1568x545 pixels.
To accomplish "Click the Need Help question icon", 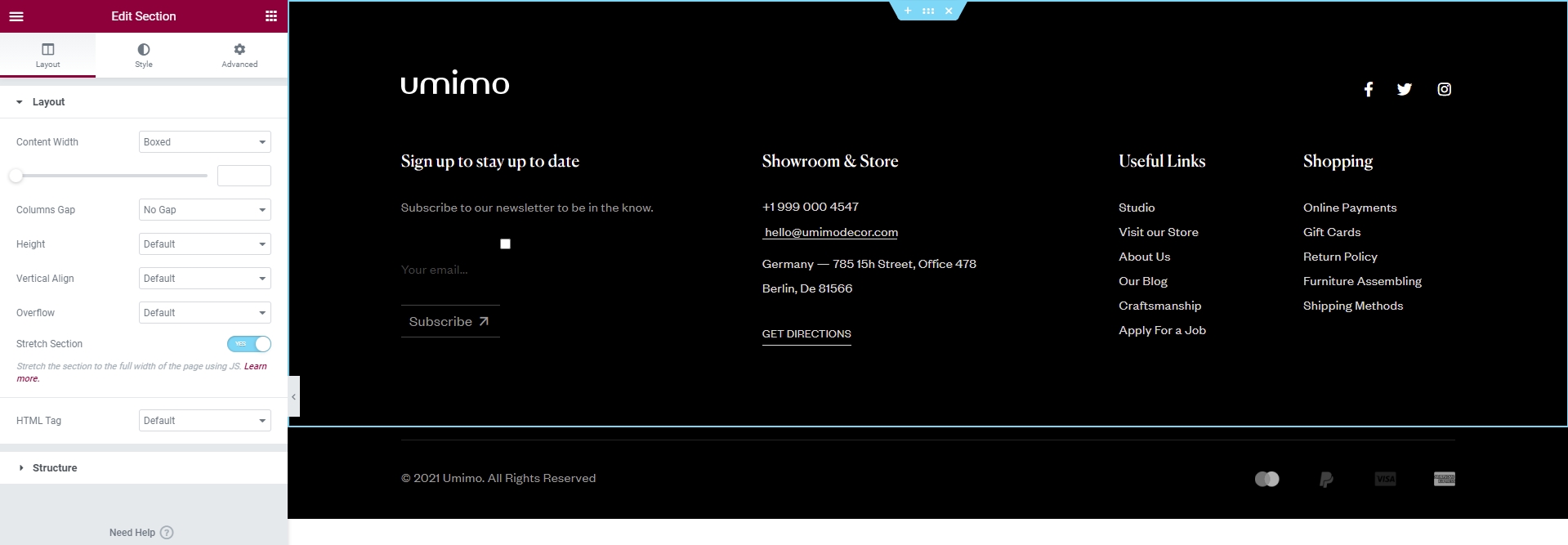I will coord(167,533).
